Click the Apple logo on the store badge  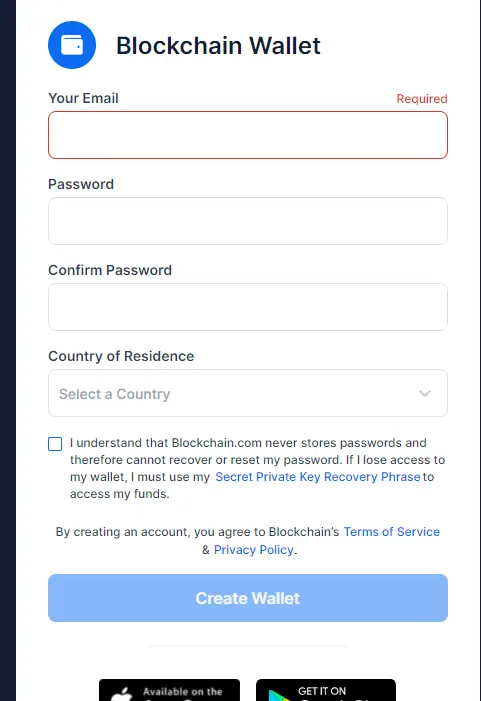[122, 694]
